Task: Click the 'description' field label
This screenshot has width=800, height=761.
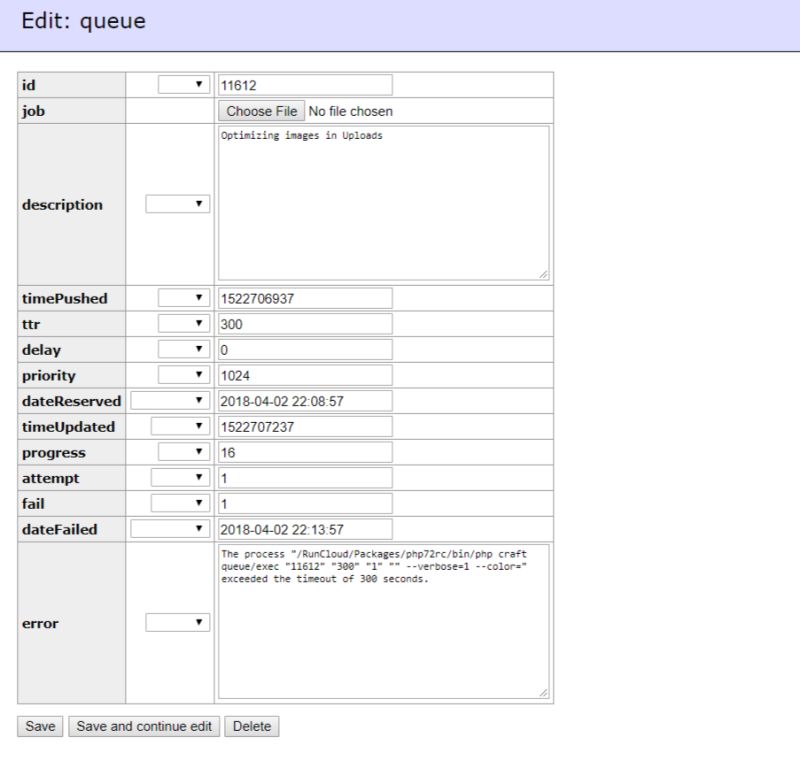Action: coord(62,205)
